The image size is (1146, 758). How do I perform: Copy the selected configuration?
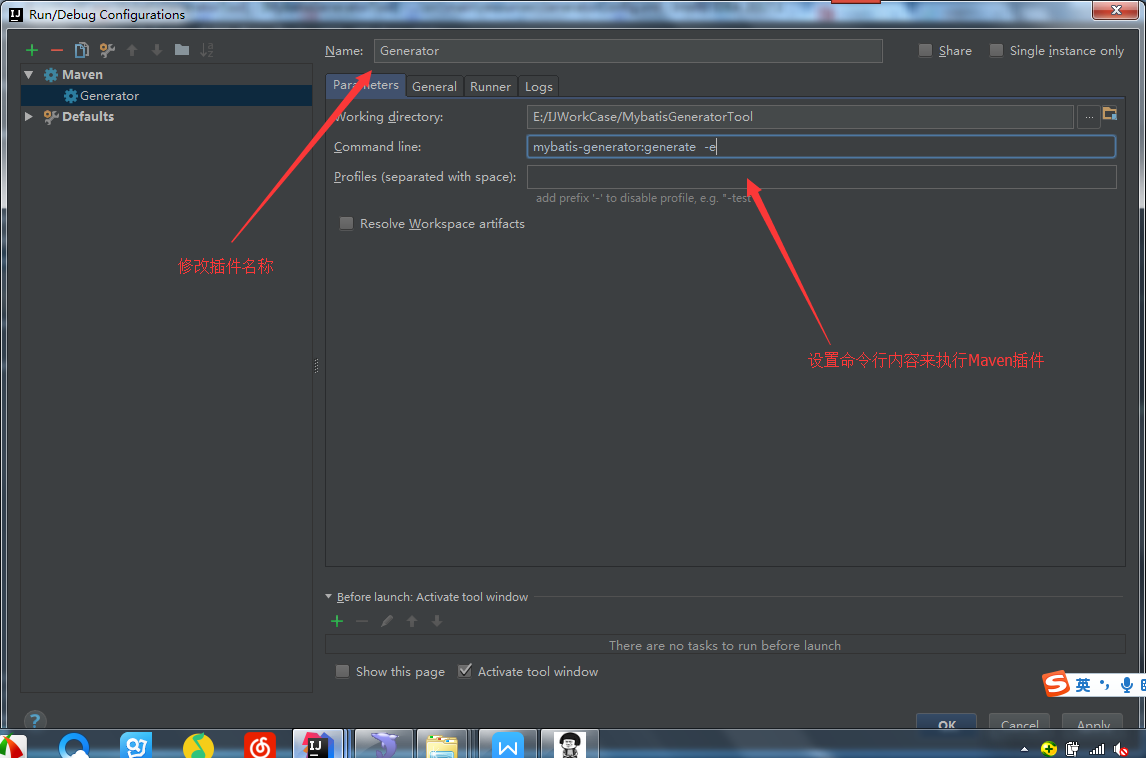tap(82, 50)
